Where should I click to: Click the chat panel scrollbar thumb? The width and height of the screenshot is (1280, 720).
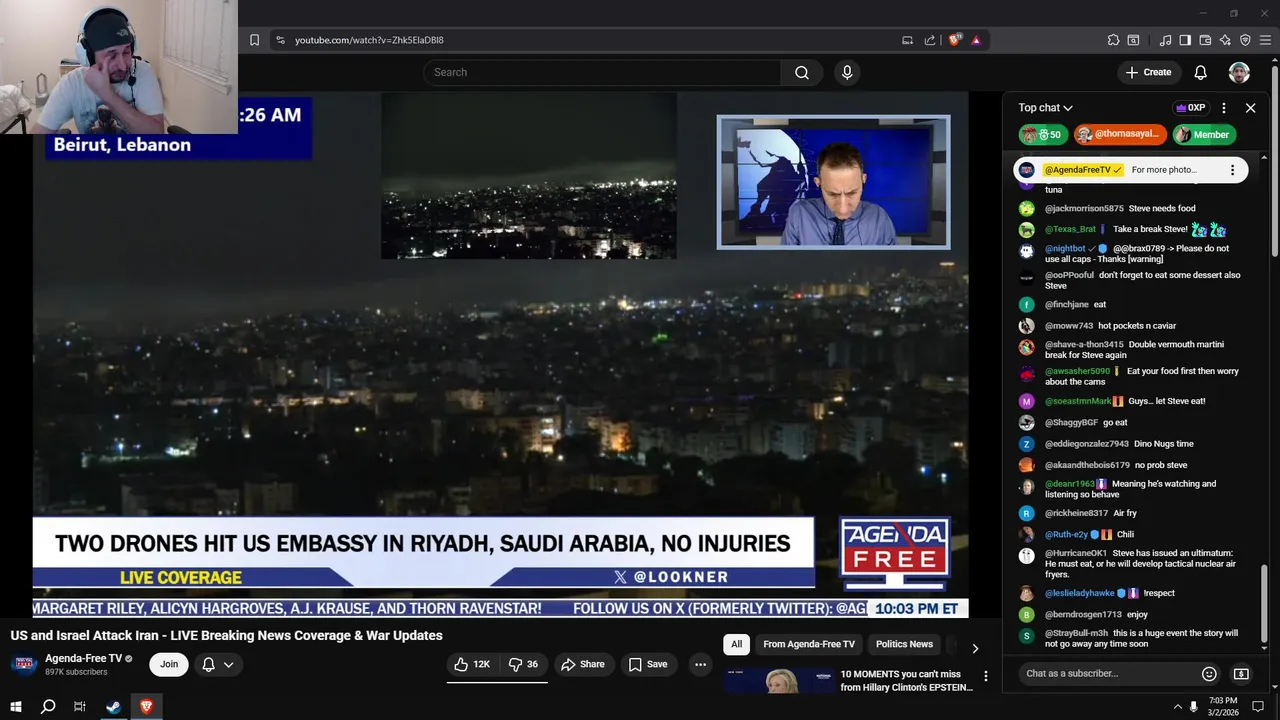point(1264,602)
